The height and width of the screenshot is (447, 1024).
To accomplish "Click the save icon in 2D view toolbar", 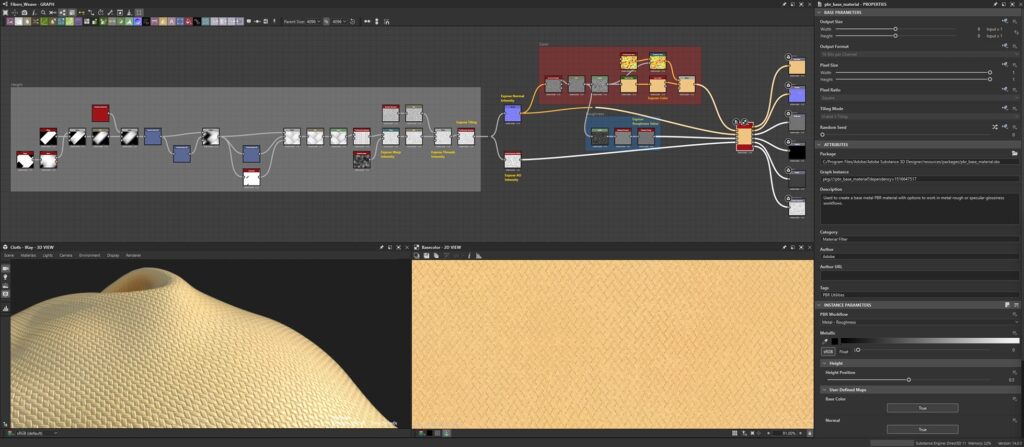I will [427, 255].
